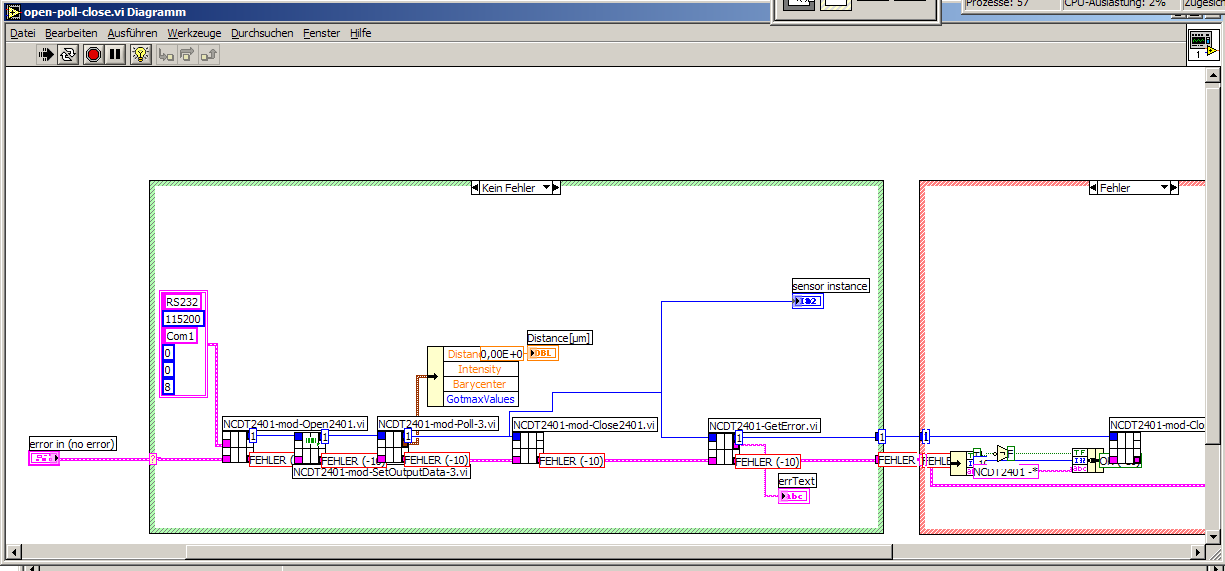Click the FEHLER (-10) label under Close2401.vi
Image resolution: width=1225 pixels, height=571 pixels.
(x=571, y=461)
